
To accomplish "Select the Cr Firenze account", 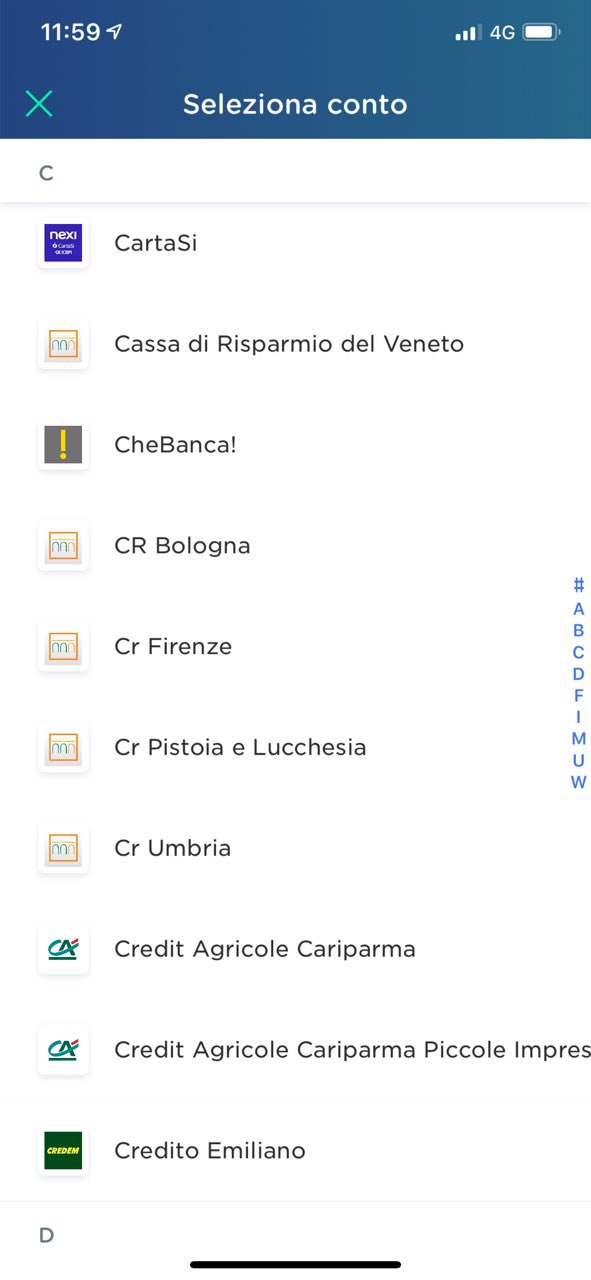I will click(295, 646).
